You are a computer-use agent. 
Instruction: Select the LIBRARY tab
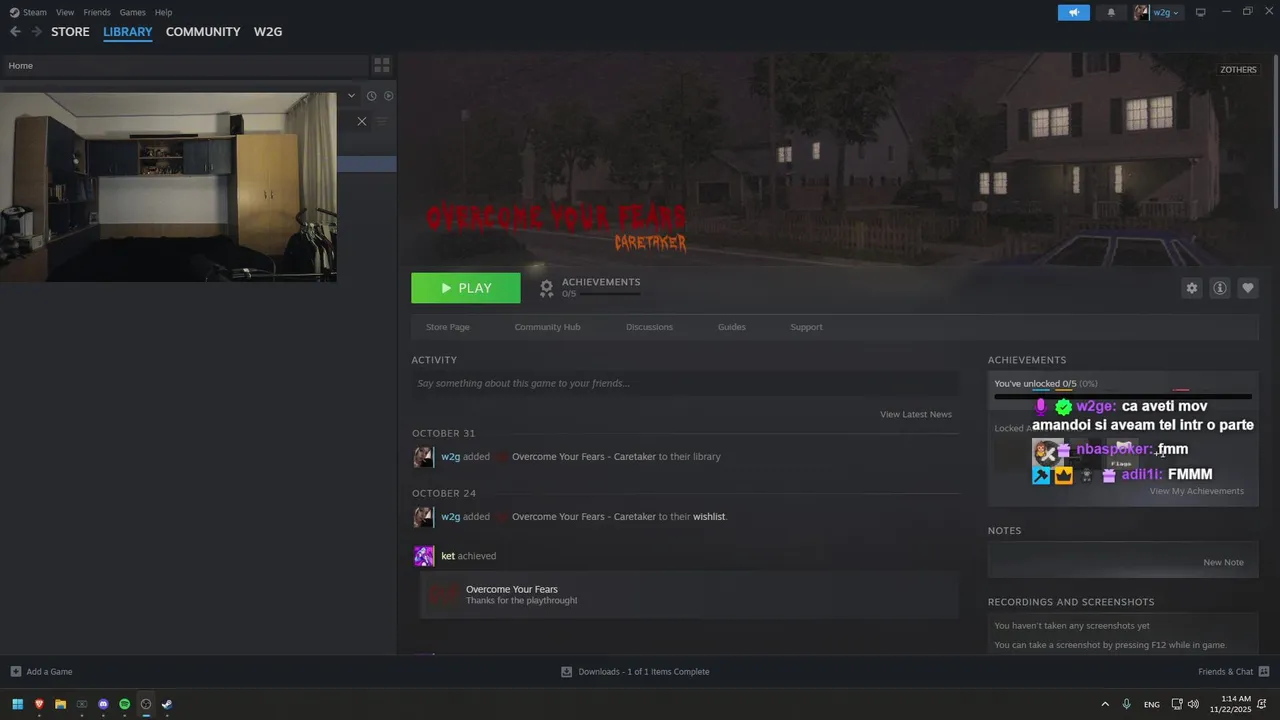point(128,32)
